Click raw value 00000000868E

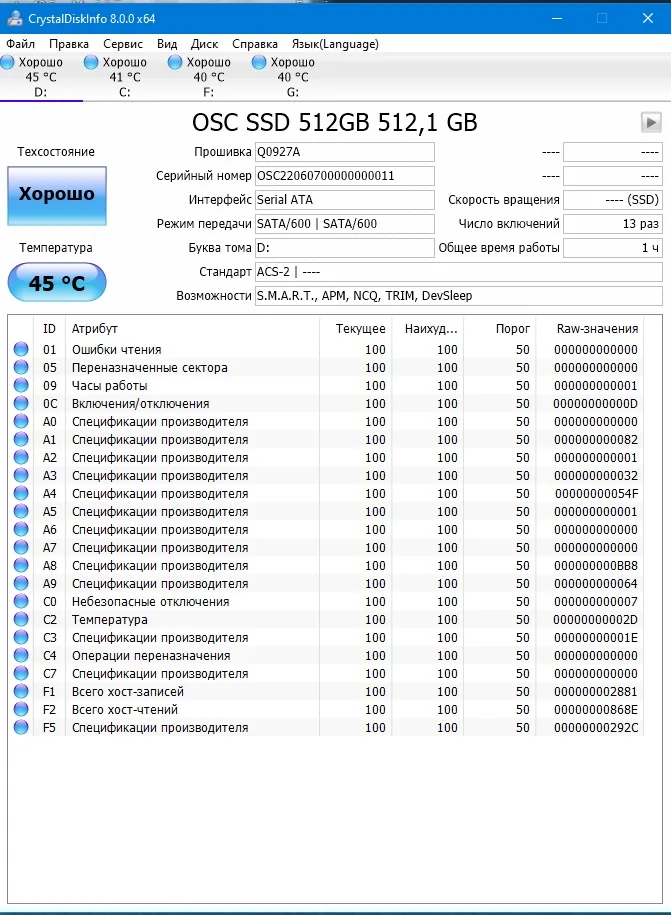click(x=596, y=710)
